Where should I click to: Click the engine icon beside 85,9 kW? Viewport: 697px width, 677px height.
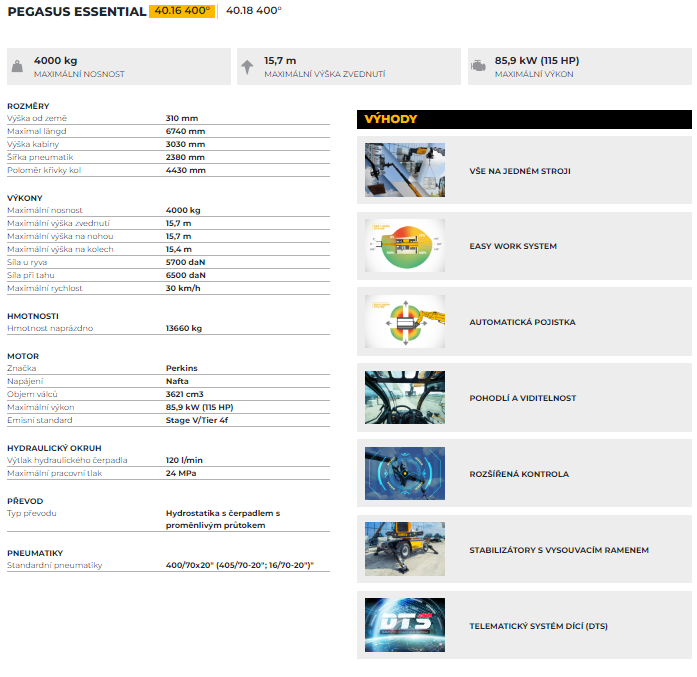[478, 66]
